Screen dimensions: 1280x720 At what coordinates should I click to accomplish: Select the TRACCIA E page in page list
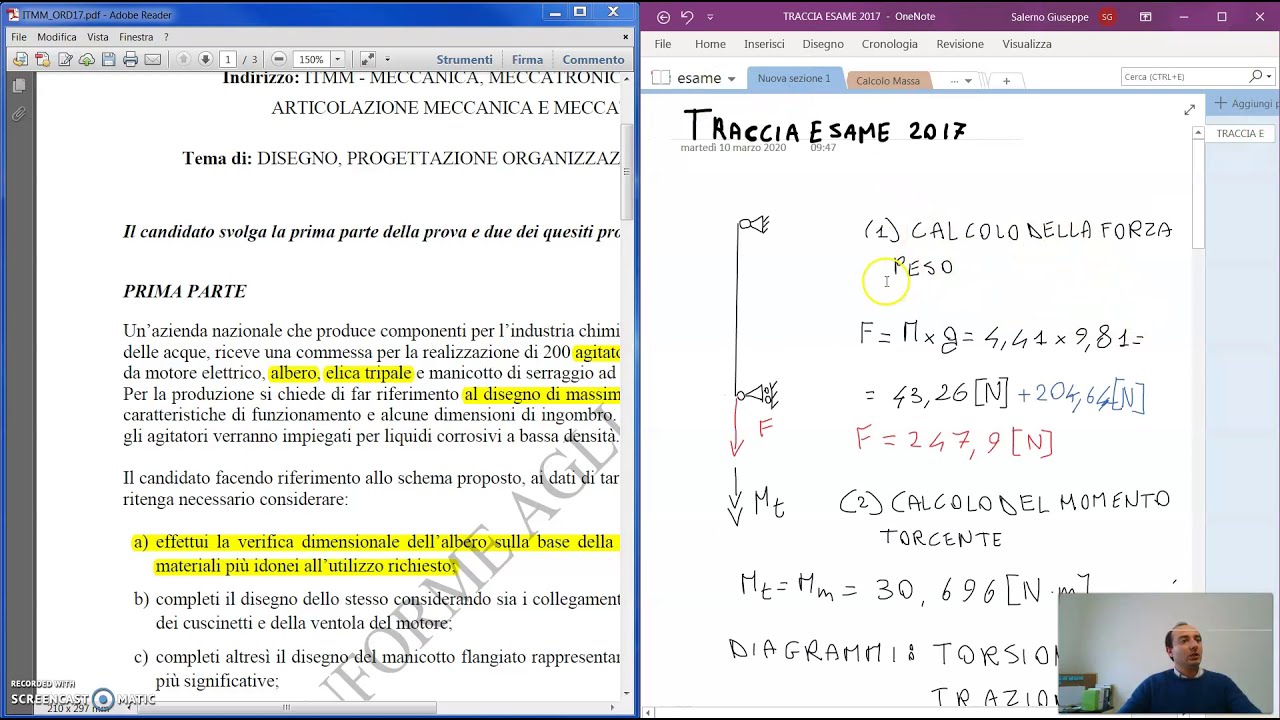1240,133
